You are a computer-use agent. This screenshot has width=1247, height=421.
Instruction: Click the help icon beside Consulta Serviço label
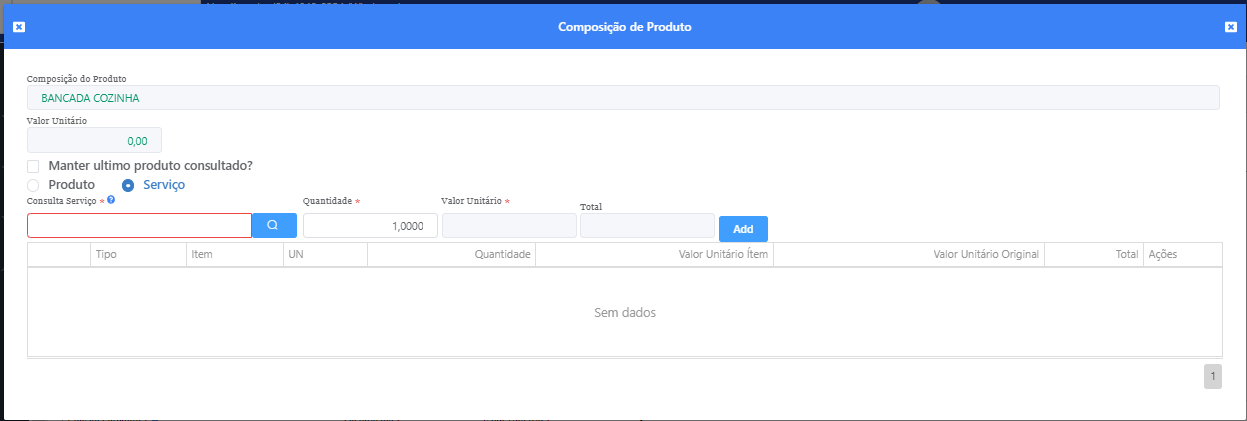coord(111,200)
